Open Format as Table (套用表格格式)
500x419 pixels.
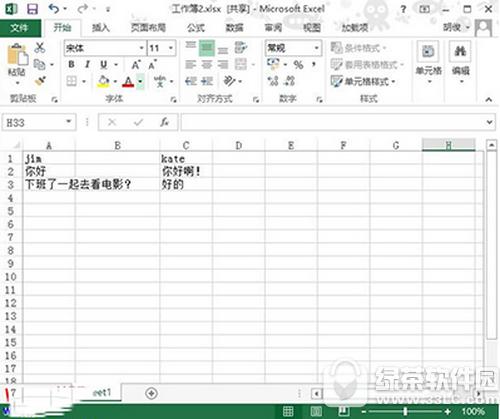coord(367,64)
